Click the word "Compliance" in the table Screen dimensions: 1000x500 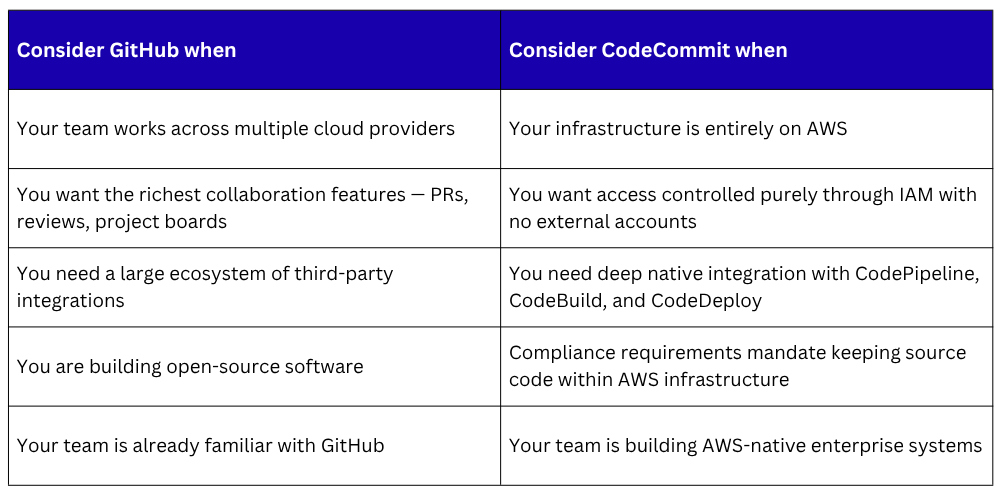coord(558,353)
